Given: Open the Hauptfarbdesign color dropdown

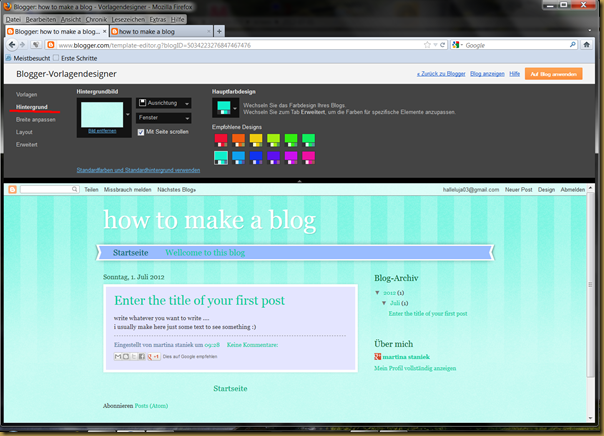Looking at the screenshot, I should [x=226, y=107].
